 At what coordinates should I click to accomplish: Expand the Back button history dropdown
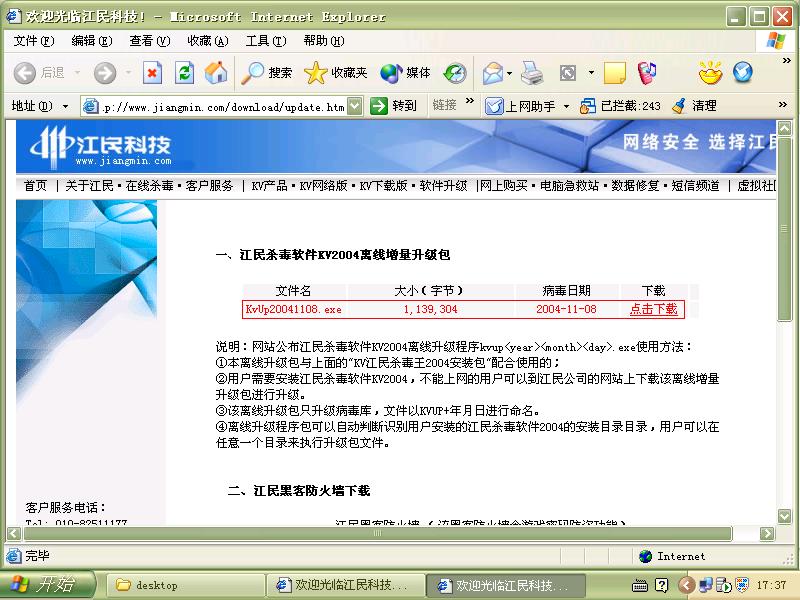(77, 73)
